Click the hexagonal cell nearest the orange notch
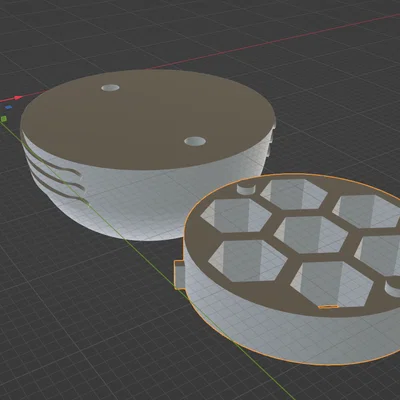 point(332,283)
